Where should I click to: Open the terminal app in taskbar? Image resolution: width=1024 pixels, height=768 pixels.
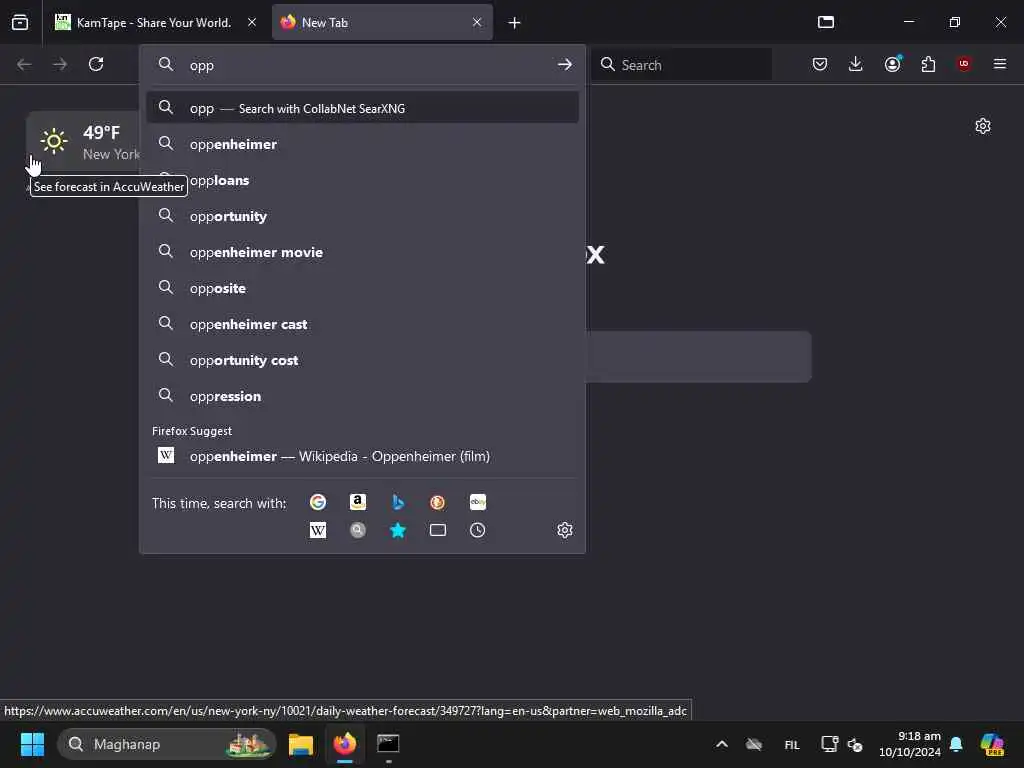(388, 744)
